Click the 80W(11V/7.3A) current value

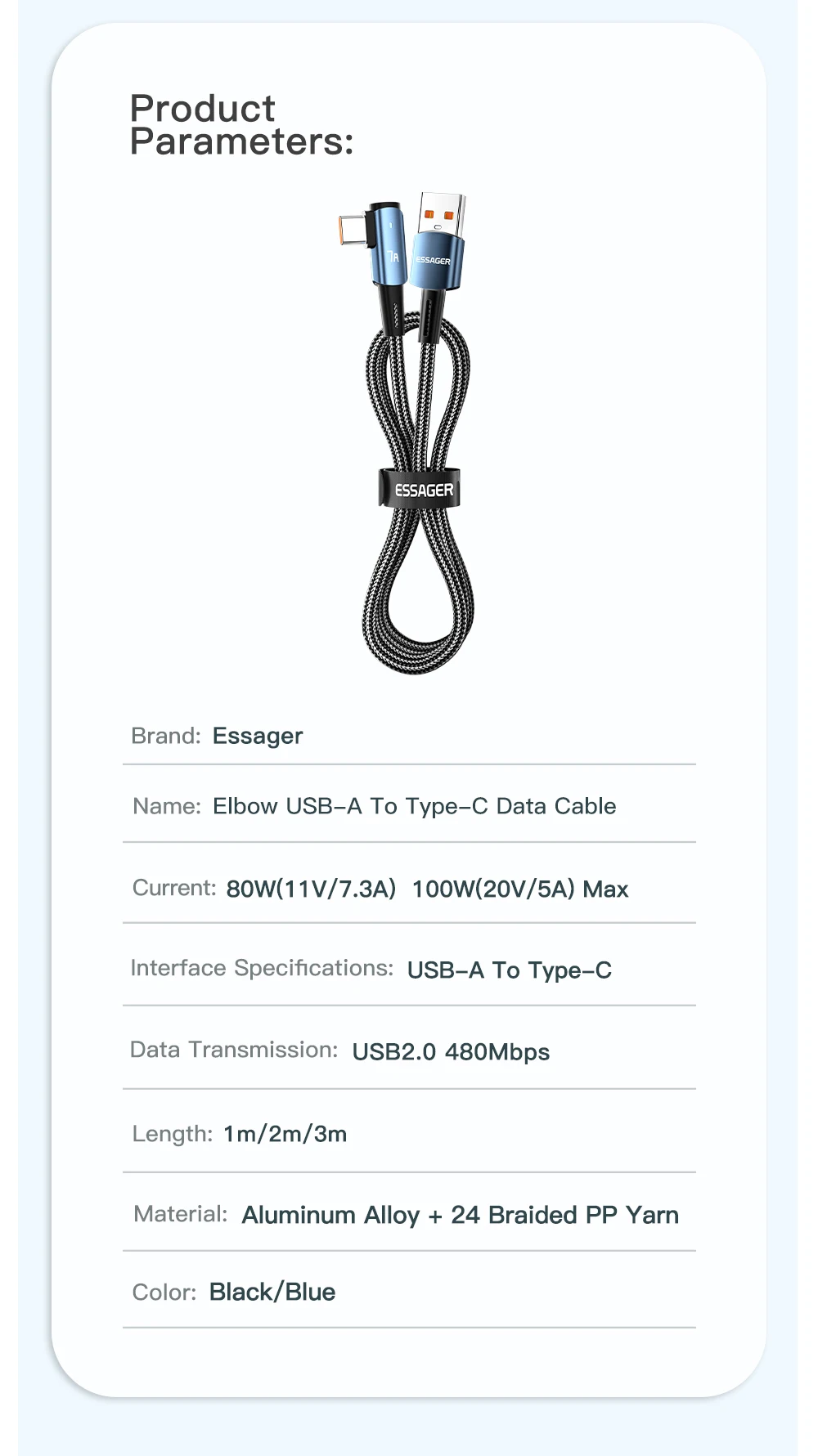click(x=311, y=889)
